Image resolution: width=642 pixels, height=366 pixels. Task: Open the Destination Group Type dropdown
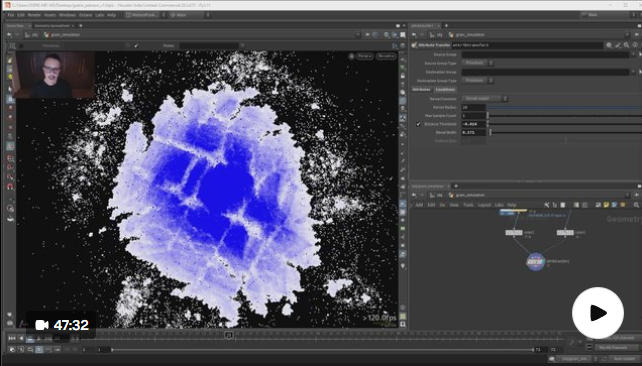[478, 81]
